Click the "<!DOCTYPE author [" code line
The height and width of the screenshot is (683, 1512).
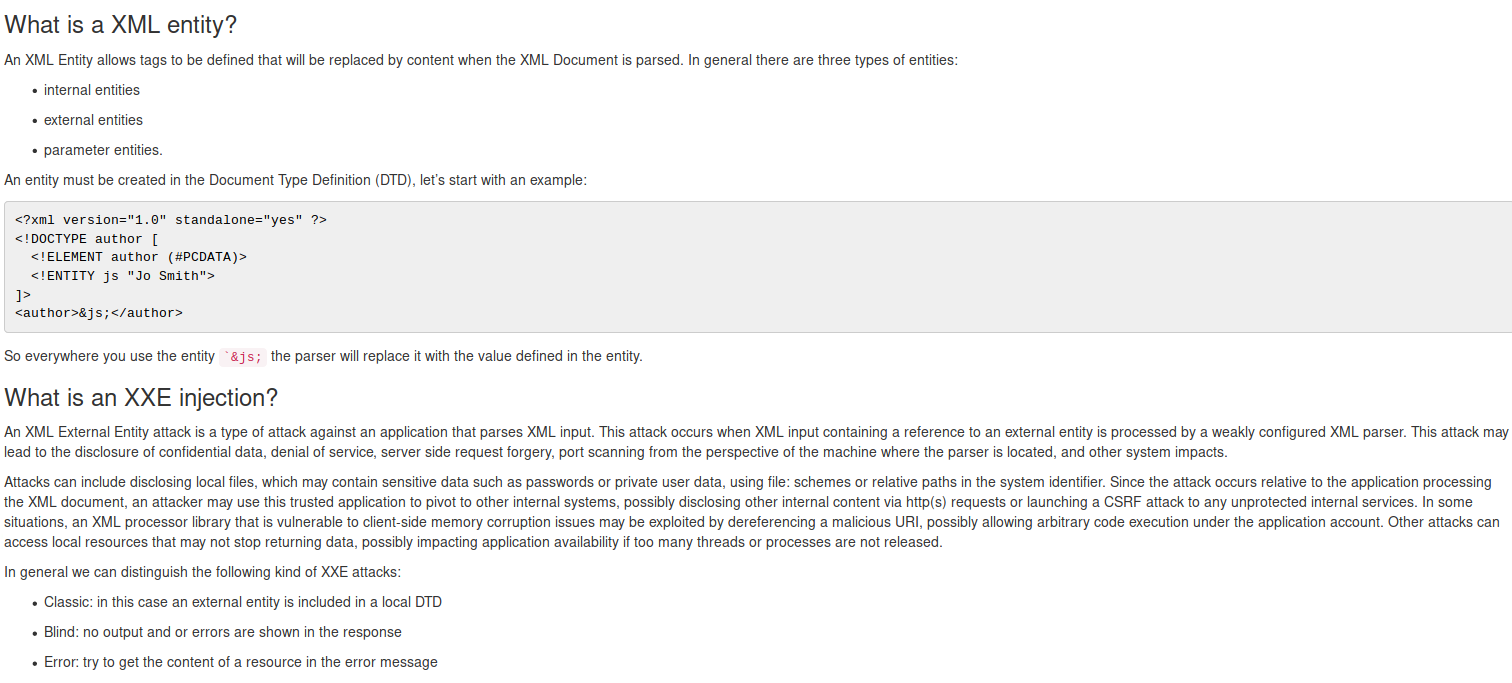[x=87, y=239]
